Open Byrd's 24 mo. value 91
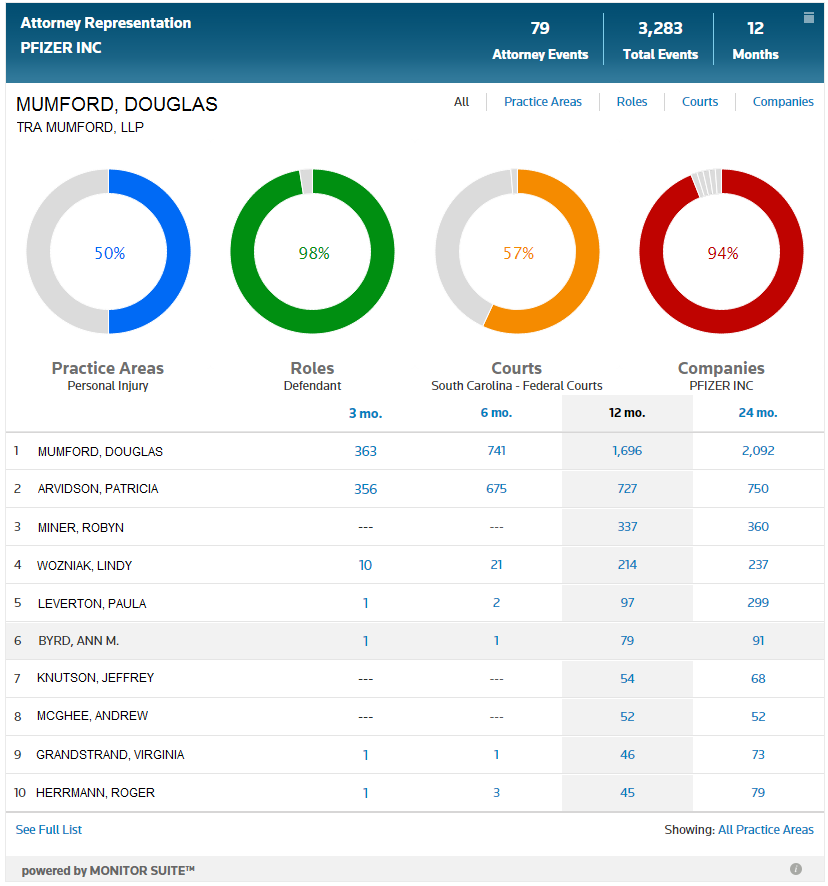Viewport: 828px width, 886px height. coord(758,640)
